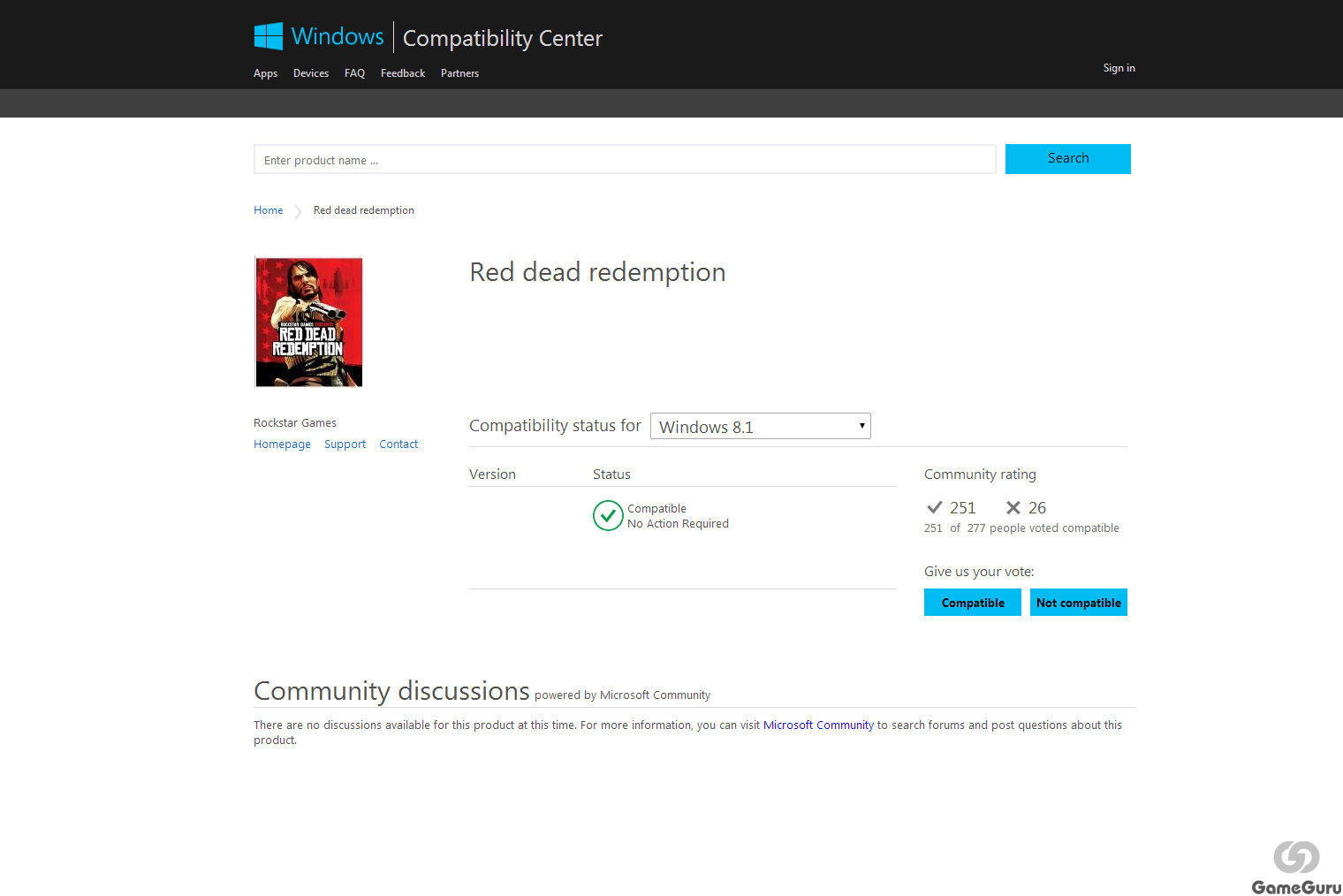
Task: Click the breadcrumb chevron after Home
Action: [x=298, y=211]
